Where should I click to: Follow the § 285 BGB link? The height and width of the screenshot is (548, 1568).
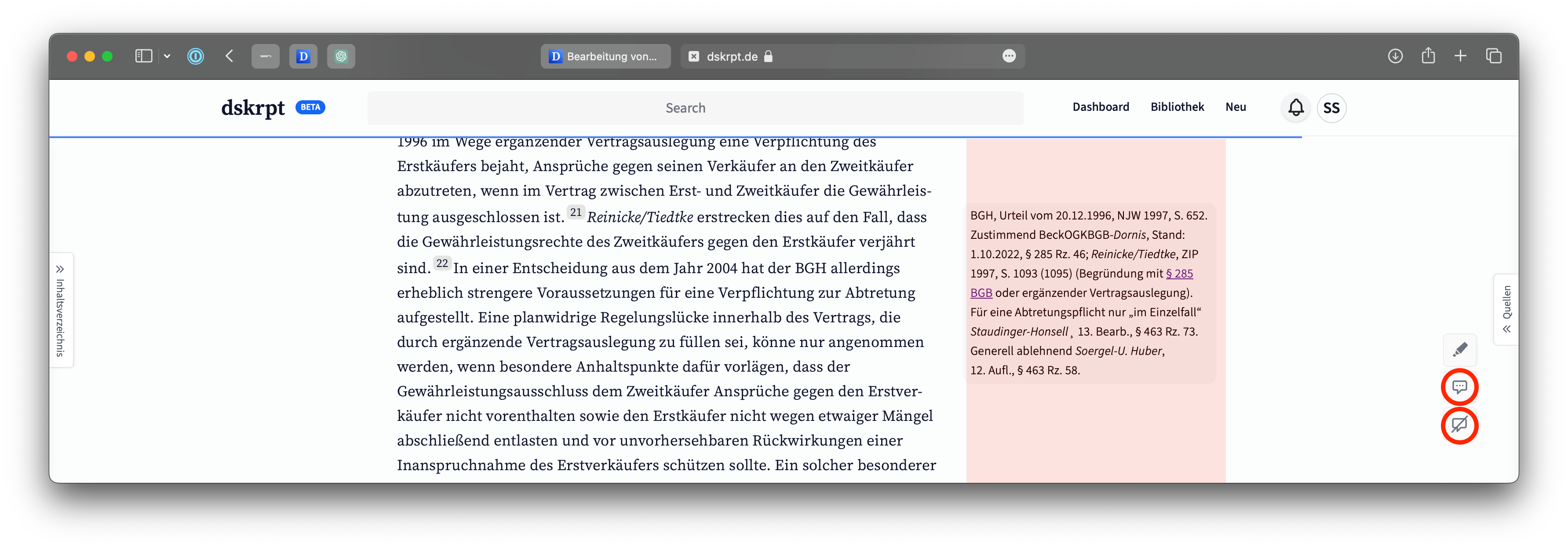(x=1179, y=274)
